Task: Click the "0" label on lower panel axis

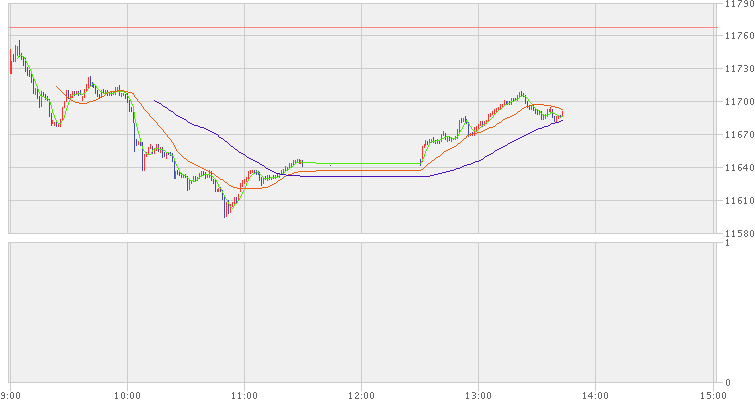Action: tap(728, 381)
